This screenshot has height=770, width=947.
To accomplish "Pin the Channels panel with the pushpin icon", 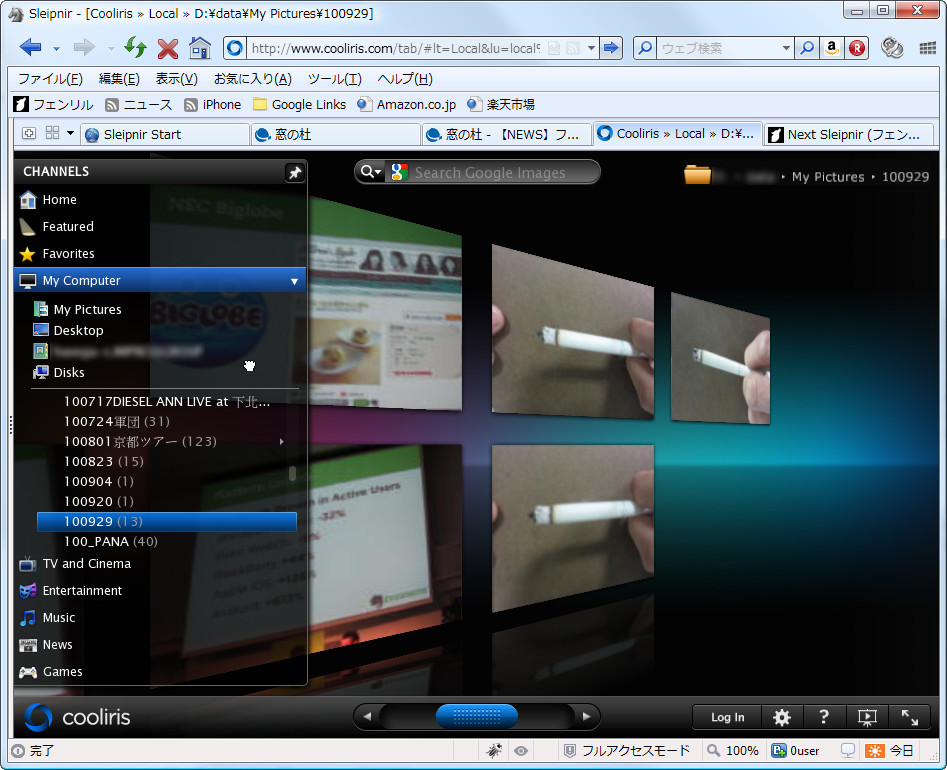I will (x=295, y=173).
